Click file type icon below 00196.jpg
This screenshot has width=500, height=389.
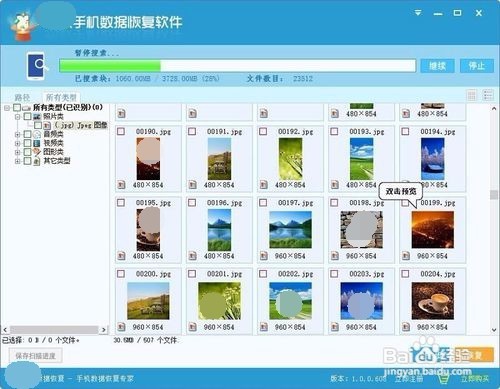(193, 256)
